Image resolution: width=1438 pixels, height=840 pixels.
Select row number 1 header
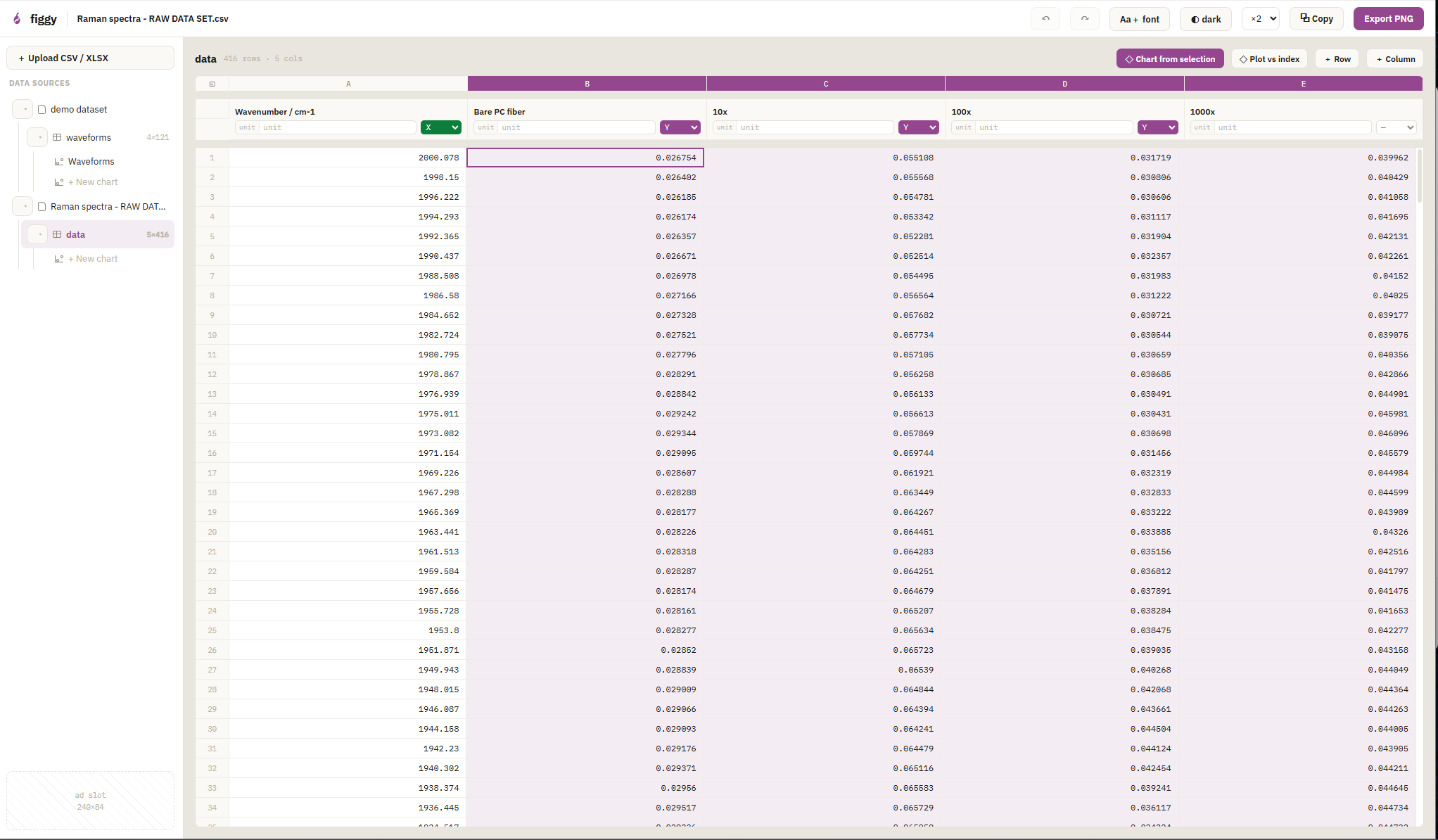(x=212, y=158)
